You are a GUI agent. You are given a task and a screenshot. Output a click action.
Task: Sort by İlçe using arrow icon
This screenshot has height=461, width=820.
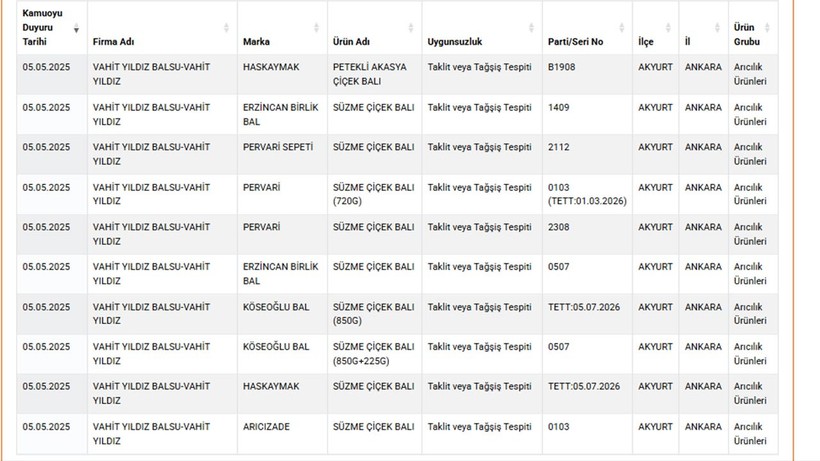tap(668, 28)
